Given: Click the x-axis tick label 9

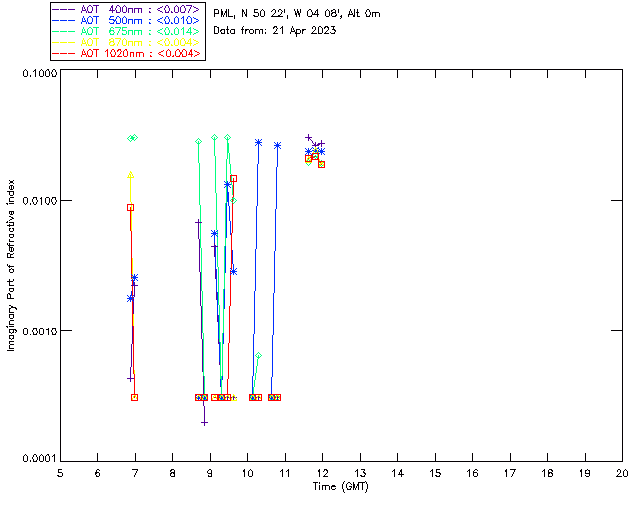Looking at the screenshot, I should click(210, 473).
